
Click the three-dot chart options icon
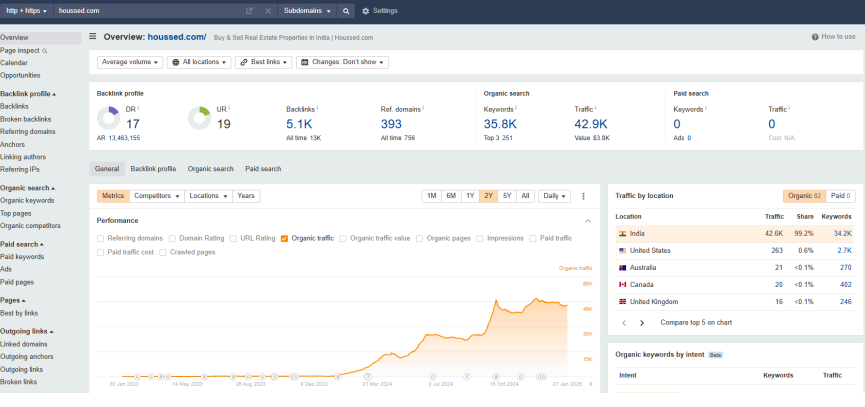[584, 196]
